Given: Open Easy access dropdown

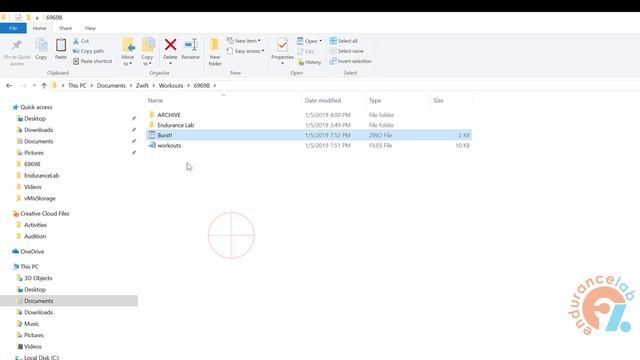Looking at the screenshot, I should [x=245, y=51].
